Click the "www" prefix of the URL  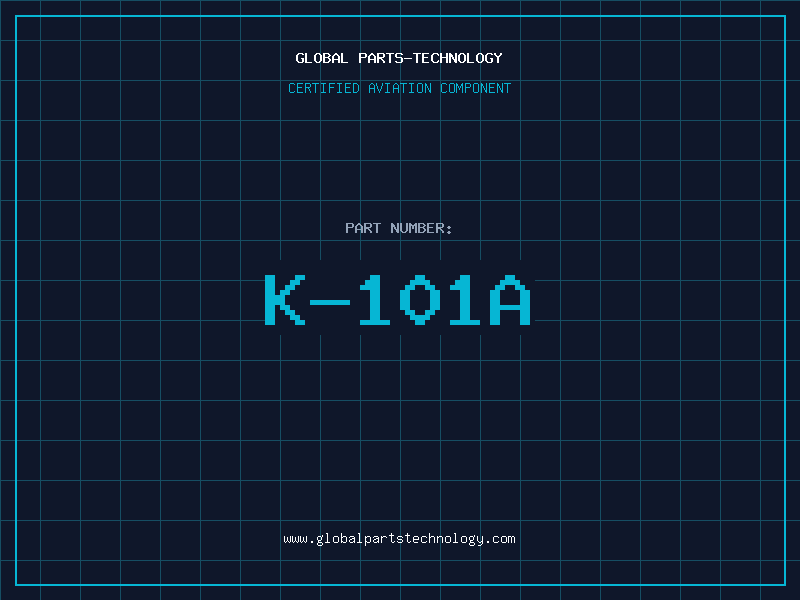click(x=294, y=539)
